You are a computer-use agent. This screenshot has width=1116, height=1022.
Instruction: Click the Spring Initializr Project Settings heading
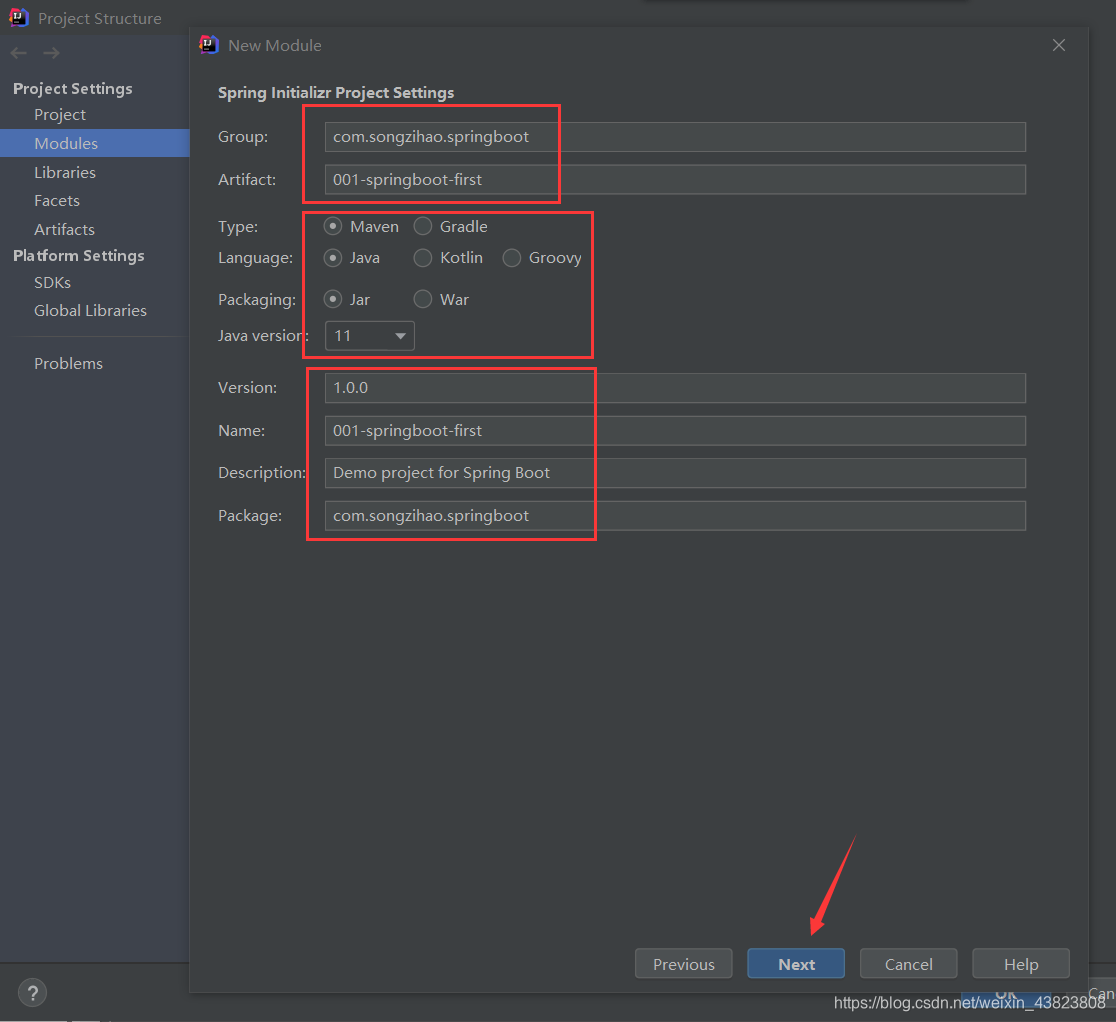pyautogui.click(x=336, y=93)
